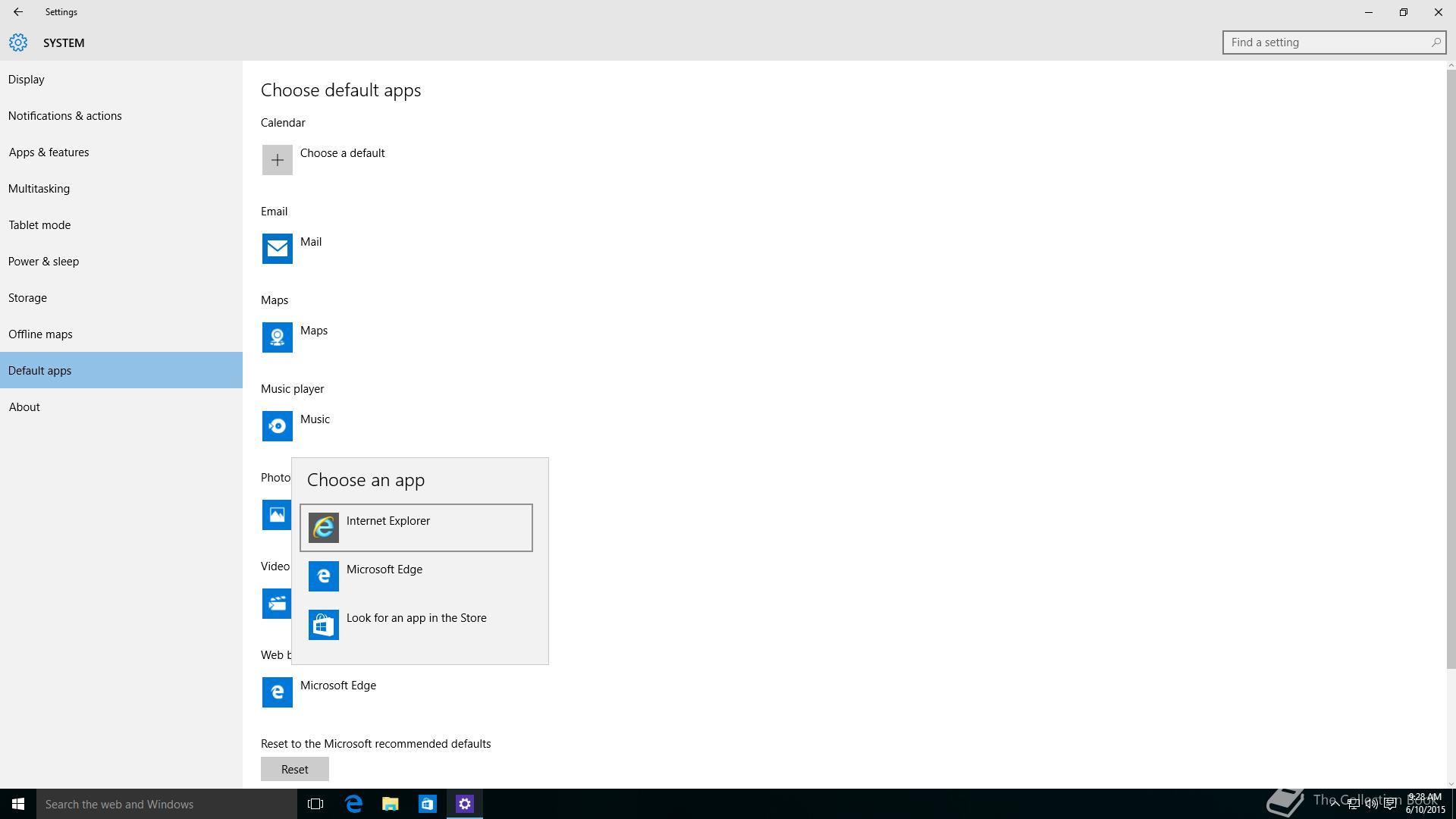Click the SYSTEM gear icon
This screenshot has width=1456, height=819.
[x=18, y=42]
